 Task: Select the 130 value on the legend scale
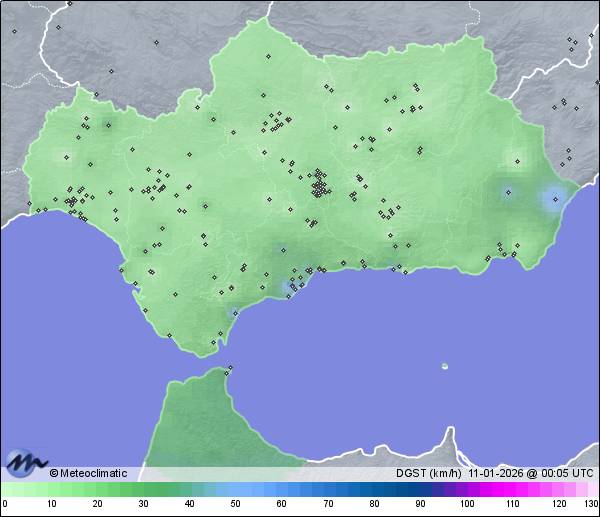tap(591, 504)
